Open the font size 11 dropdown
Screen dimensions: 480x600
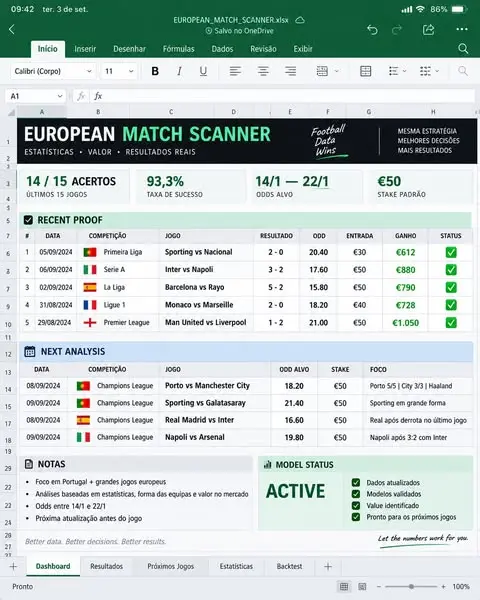[119, 71]
